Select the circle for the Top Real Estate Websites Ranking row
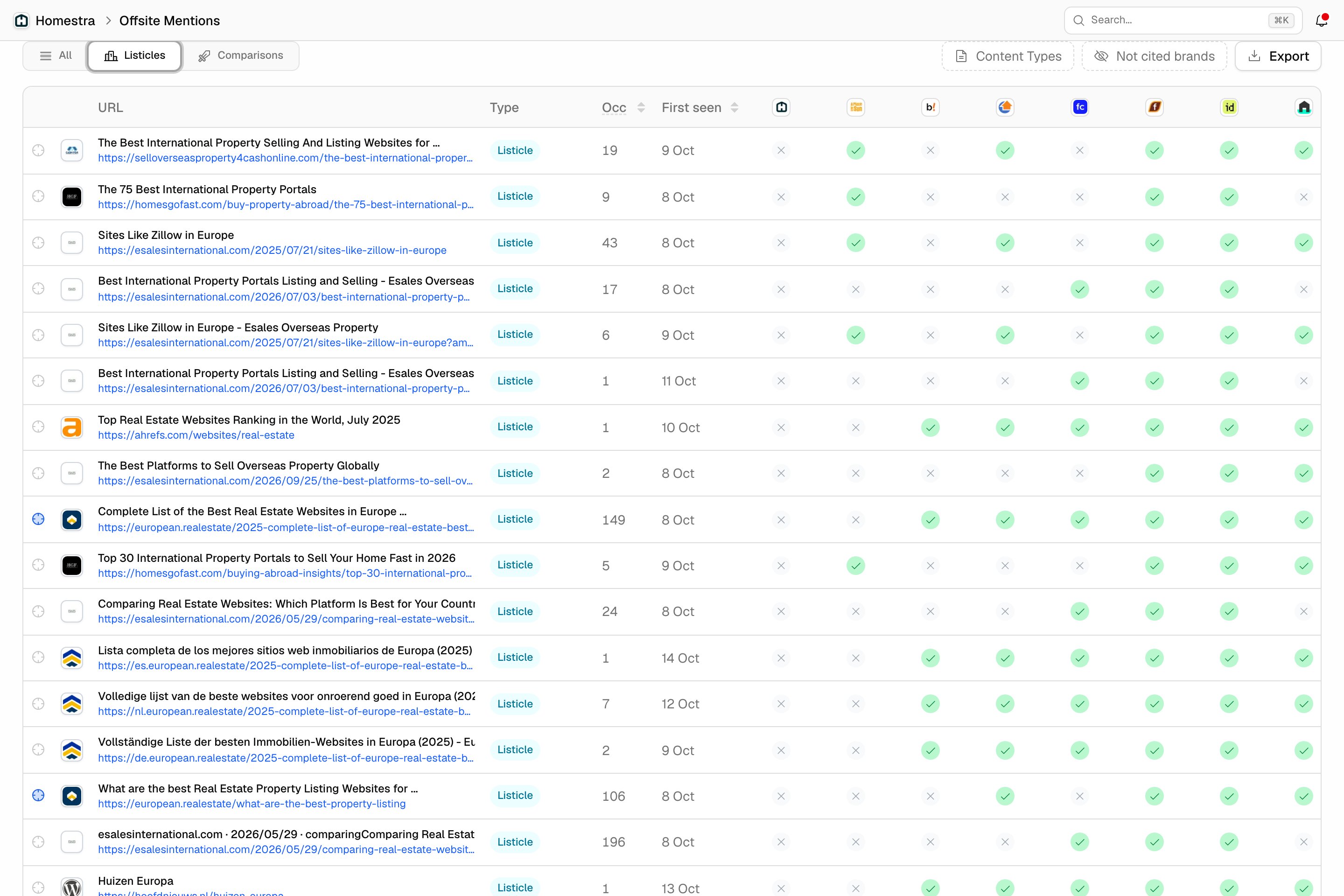The image size is (1344, 896). click(38, 427)
